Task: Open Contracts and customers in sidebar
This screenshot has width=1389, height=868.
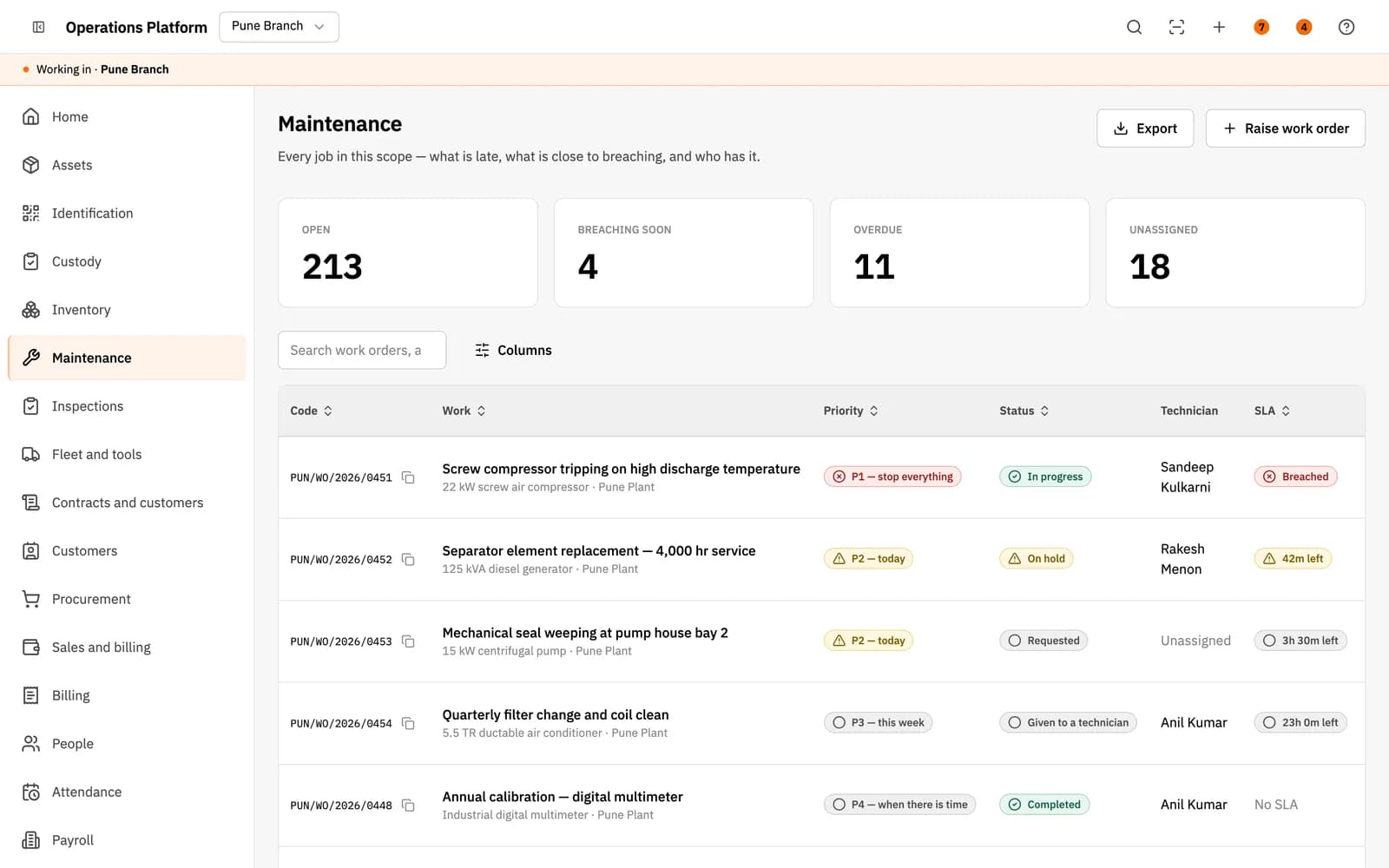Action: coord(127,503)
